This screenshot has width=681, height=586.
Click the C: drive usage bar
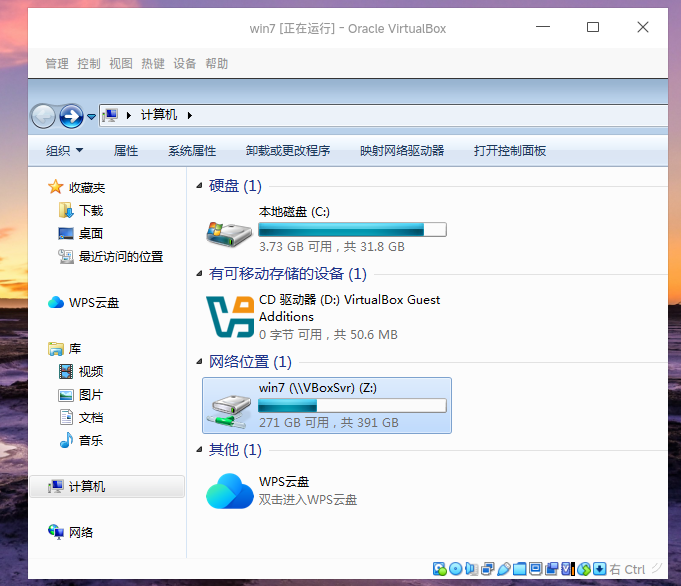352,229
